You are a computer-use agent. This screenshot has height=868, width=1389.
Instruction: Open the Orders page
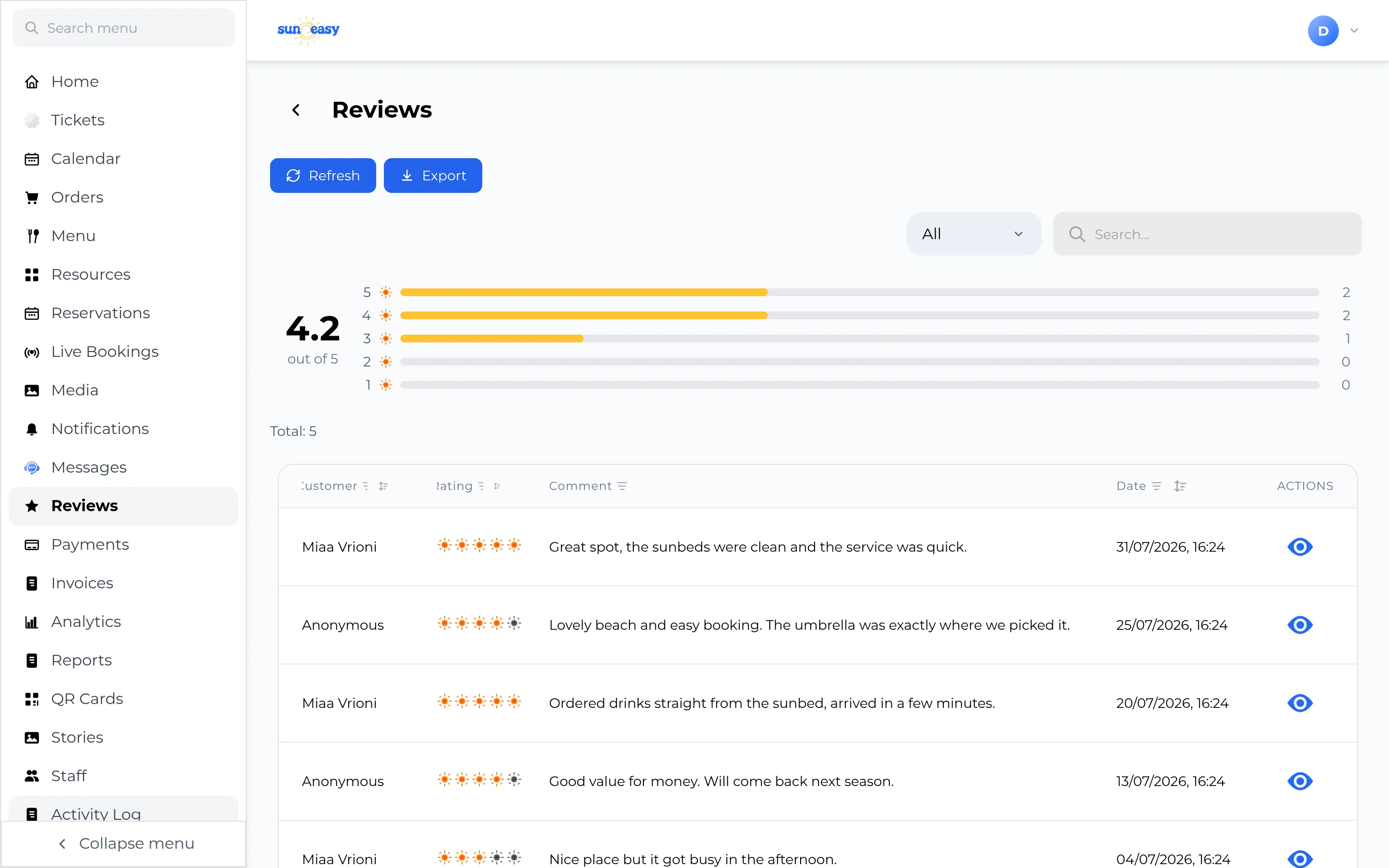click(123, 197)
